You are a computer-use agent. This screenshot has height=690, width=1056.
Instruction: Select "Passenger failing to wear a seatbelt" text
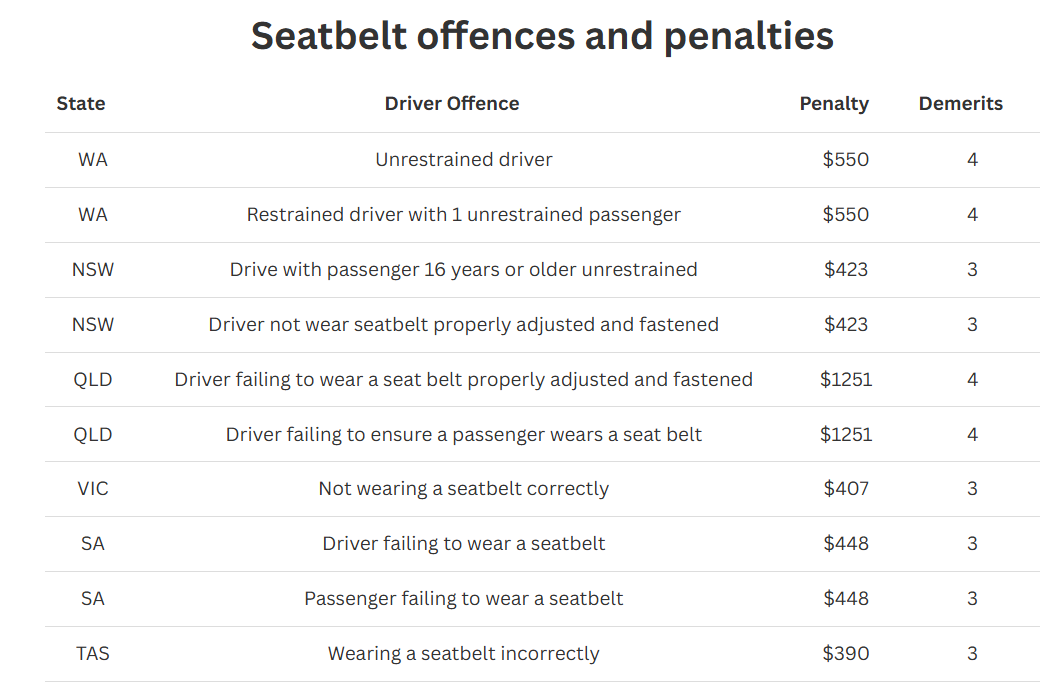[x=464, y=599]
